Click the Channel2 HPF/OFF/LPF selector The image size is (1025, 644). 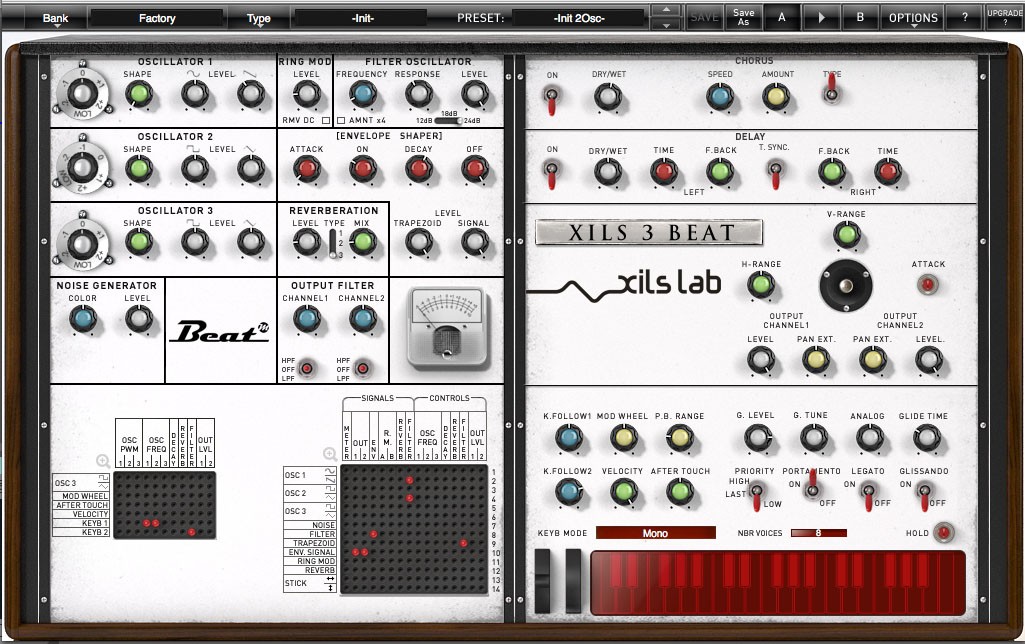point(362,369)
